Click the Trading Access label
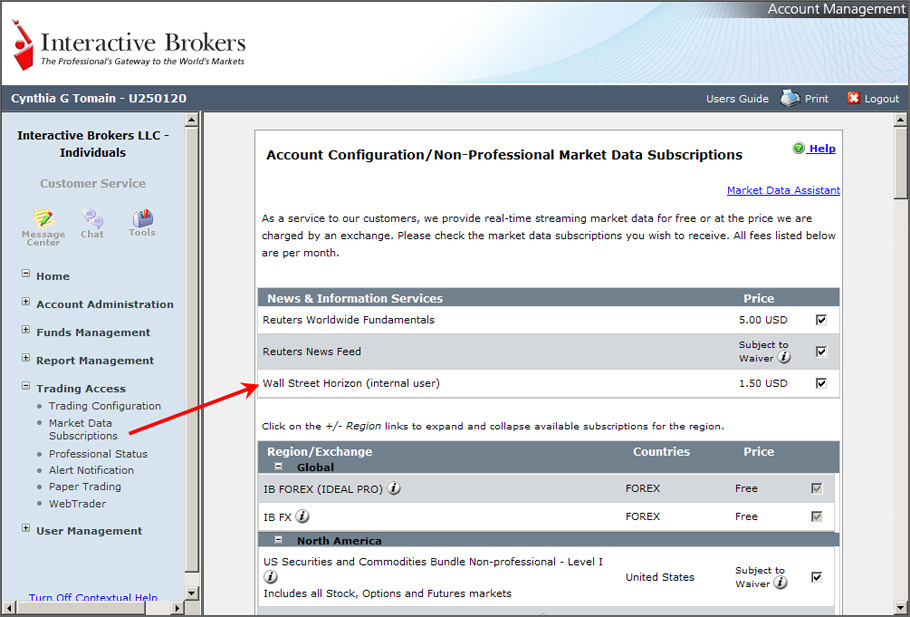This screenshot has width=910, height=617. (81, 389)
